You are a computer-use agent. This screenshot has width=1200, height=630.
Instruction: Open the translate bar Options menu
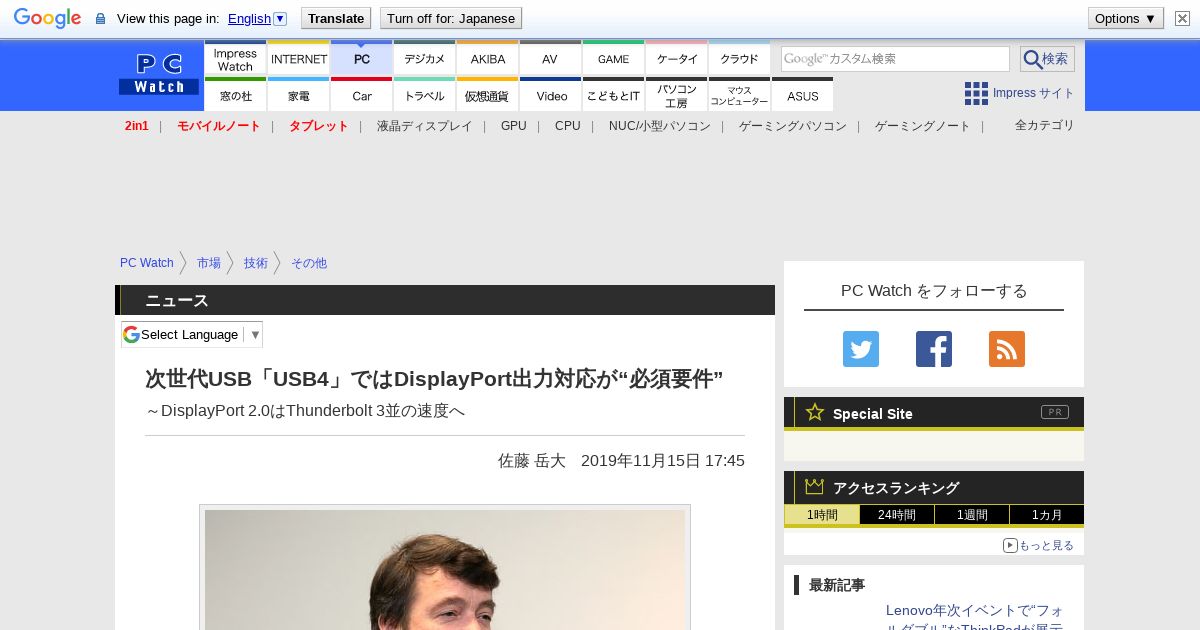pyautogui.click(x=1126, y=18)
